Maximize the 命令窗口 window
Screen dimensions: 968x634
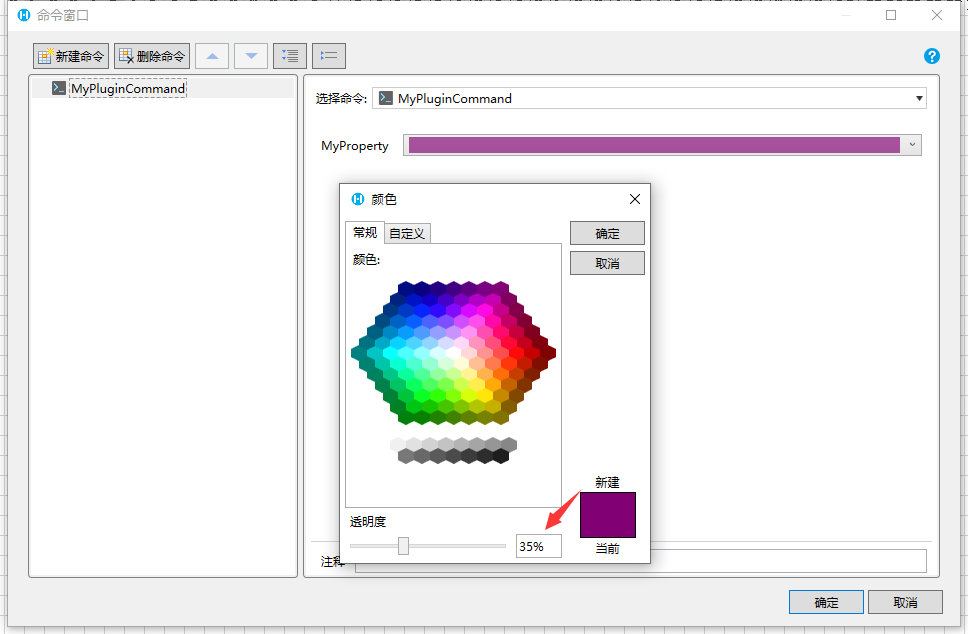(x=891, y=15)
